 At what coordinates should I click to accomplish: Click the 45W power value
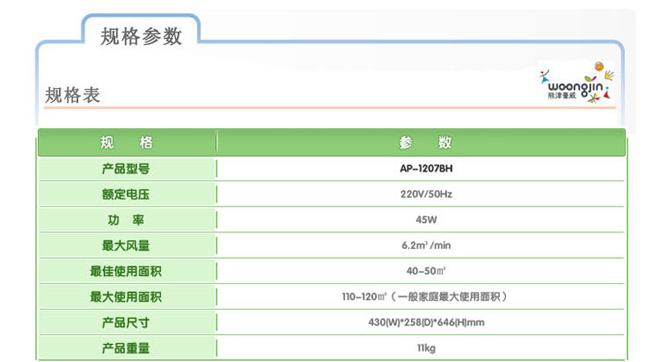[426, 220]
